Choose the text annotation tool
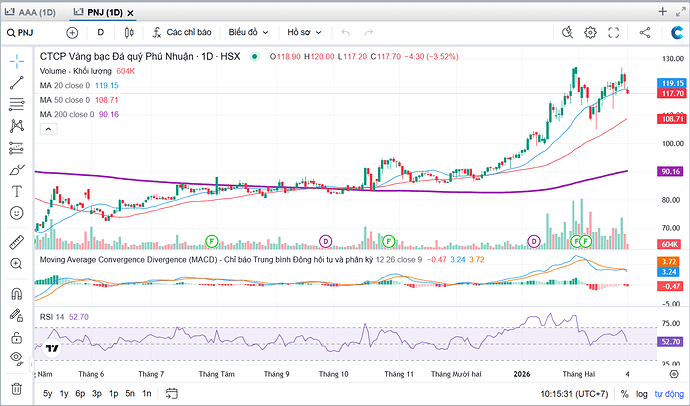690x406 pixels. (x=16, y=190)
